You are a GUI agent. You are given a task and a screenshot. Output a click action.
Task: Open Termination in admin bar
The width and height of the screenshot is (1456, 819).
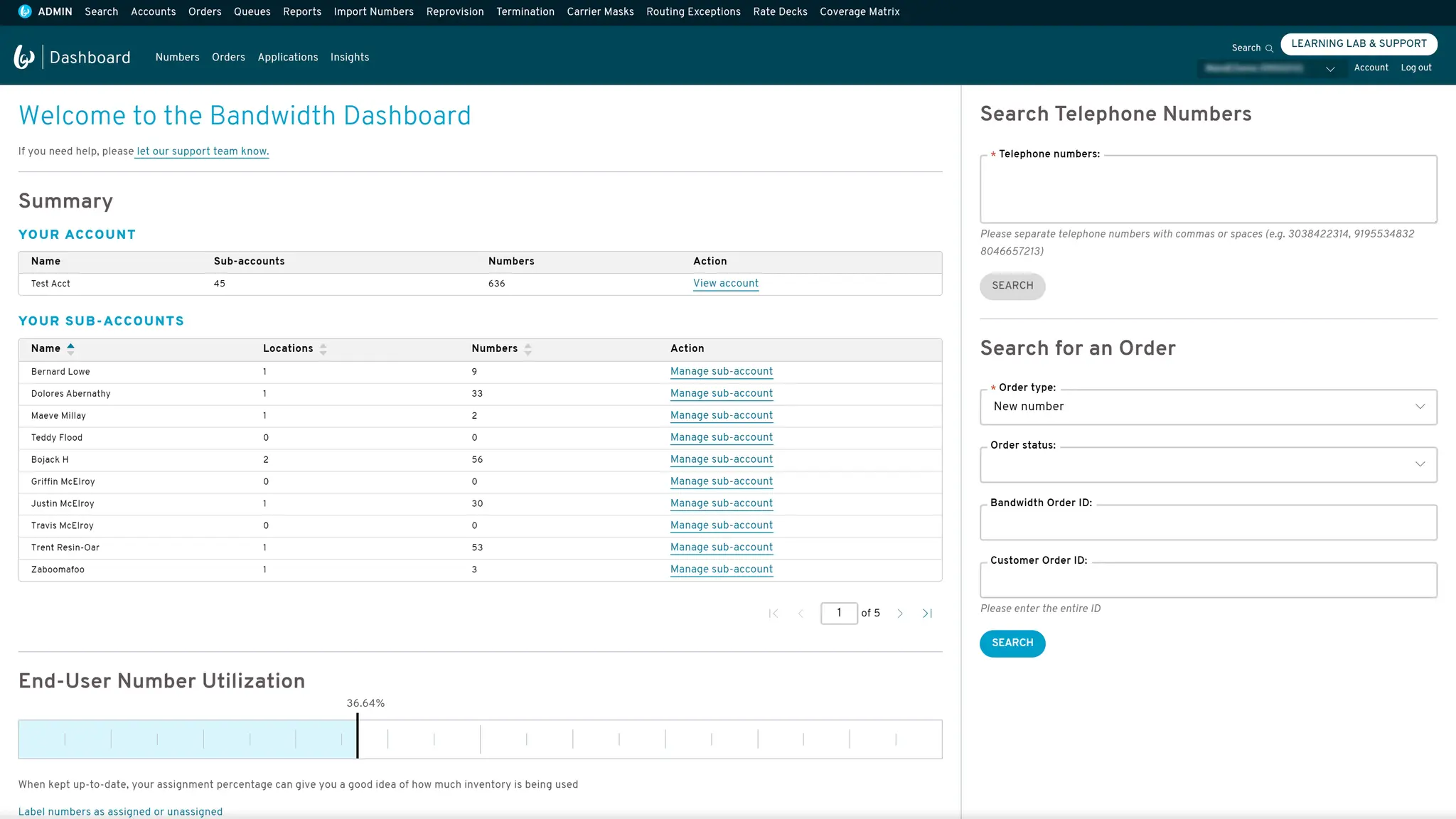tap(525, 11)
